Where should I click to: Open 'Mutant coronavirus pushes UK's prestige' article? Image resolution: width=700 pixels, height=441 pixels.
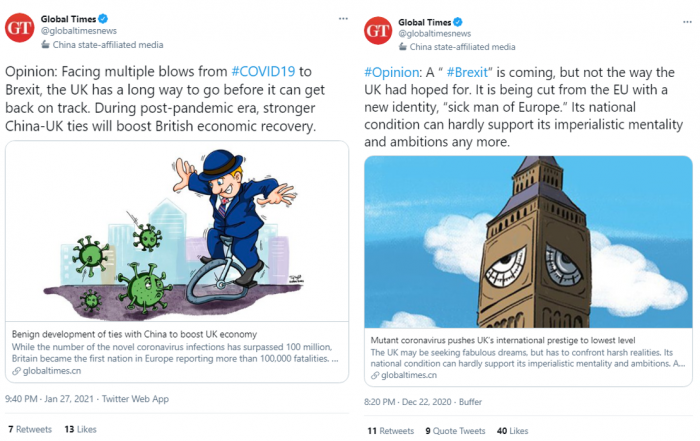503,340
